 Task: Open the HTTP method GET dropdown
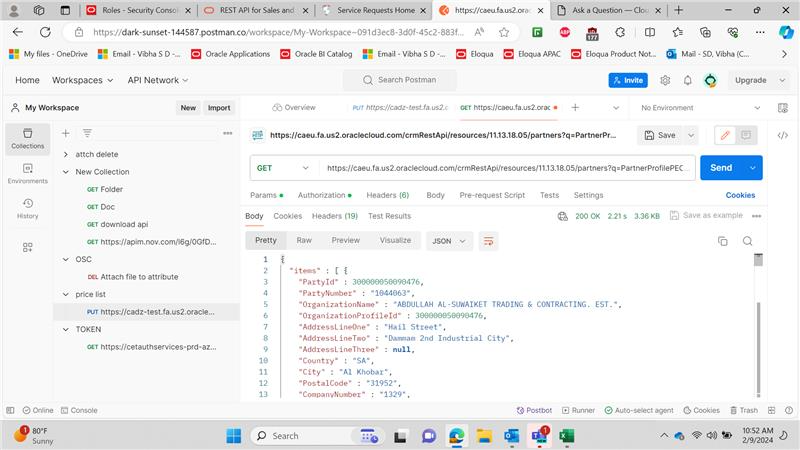click(x=283, y=168)
